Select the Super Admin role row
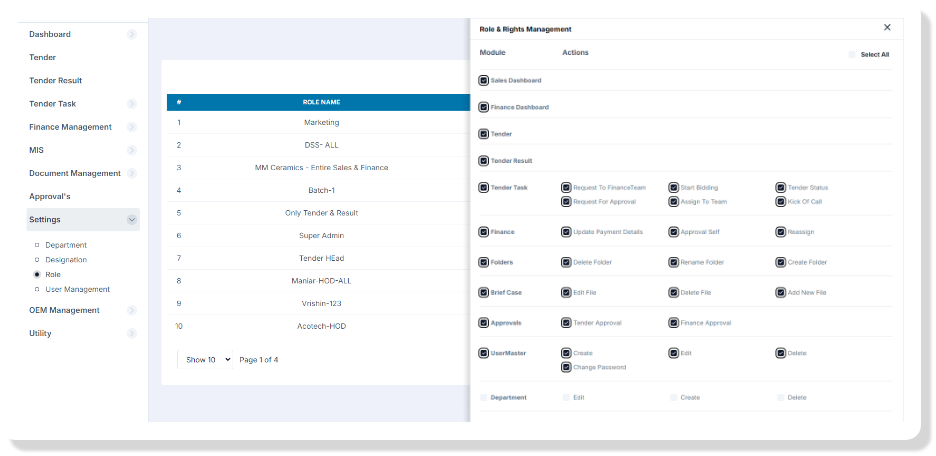 click(322, 236)
